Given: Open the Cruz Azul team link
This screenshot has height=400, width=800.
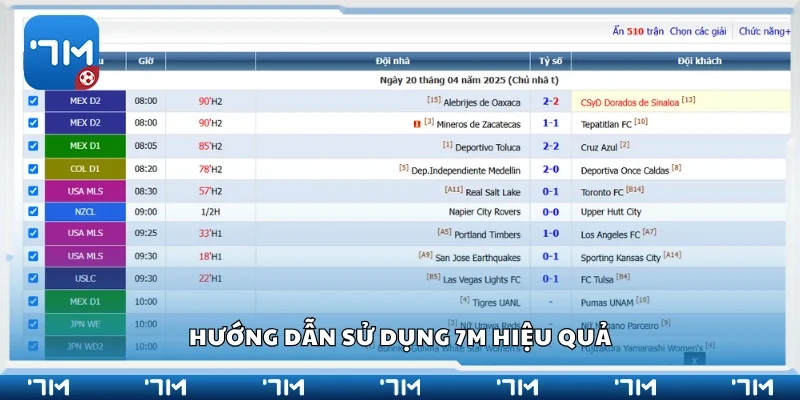Looking at the screenshot, I should [x=599, y=147].
